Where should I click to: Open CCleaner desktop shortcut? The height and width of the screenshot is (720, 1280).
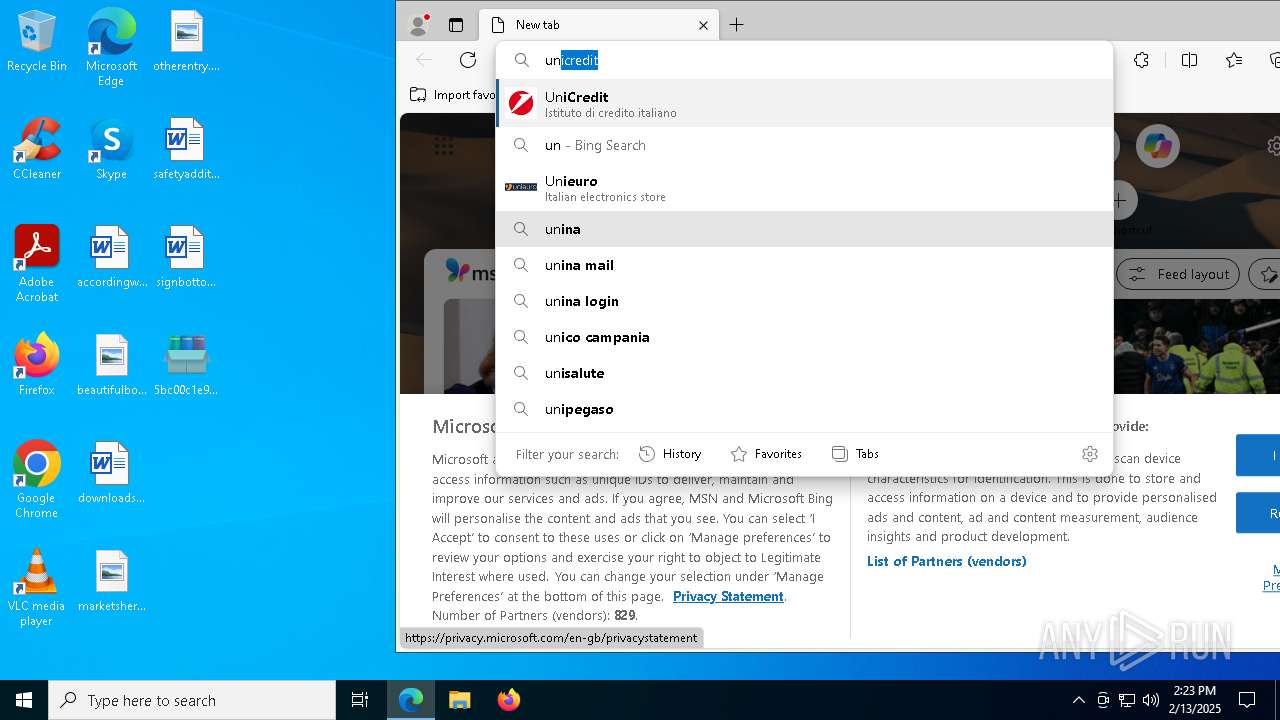click(x=37, y=150)
